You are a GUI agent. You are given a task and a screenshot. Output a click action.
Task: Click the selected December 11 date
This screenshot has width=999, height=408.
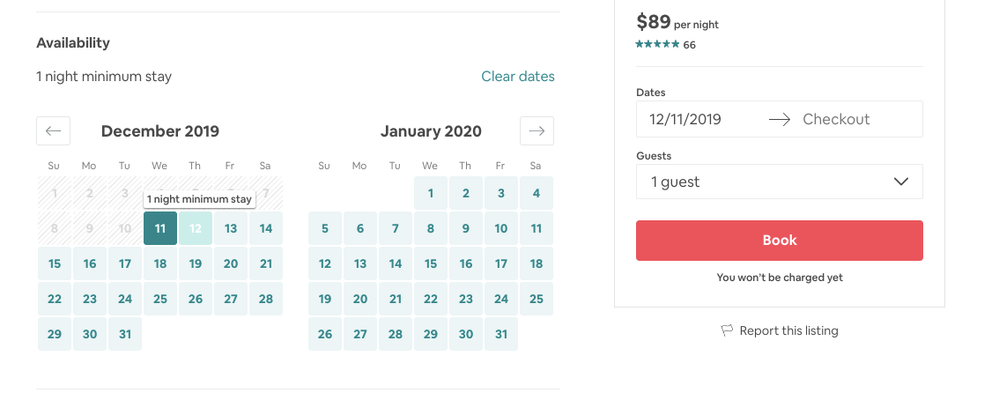click(x=160, y=228)
